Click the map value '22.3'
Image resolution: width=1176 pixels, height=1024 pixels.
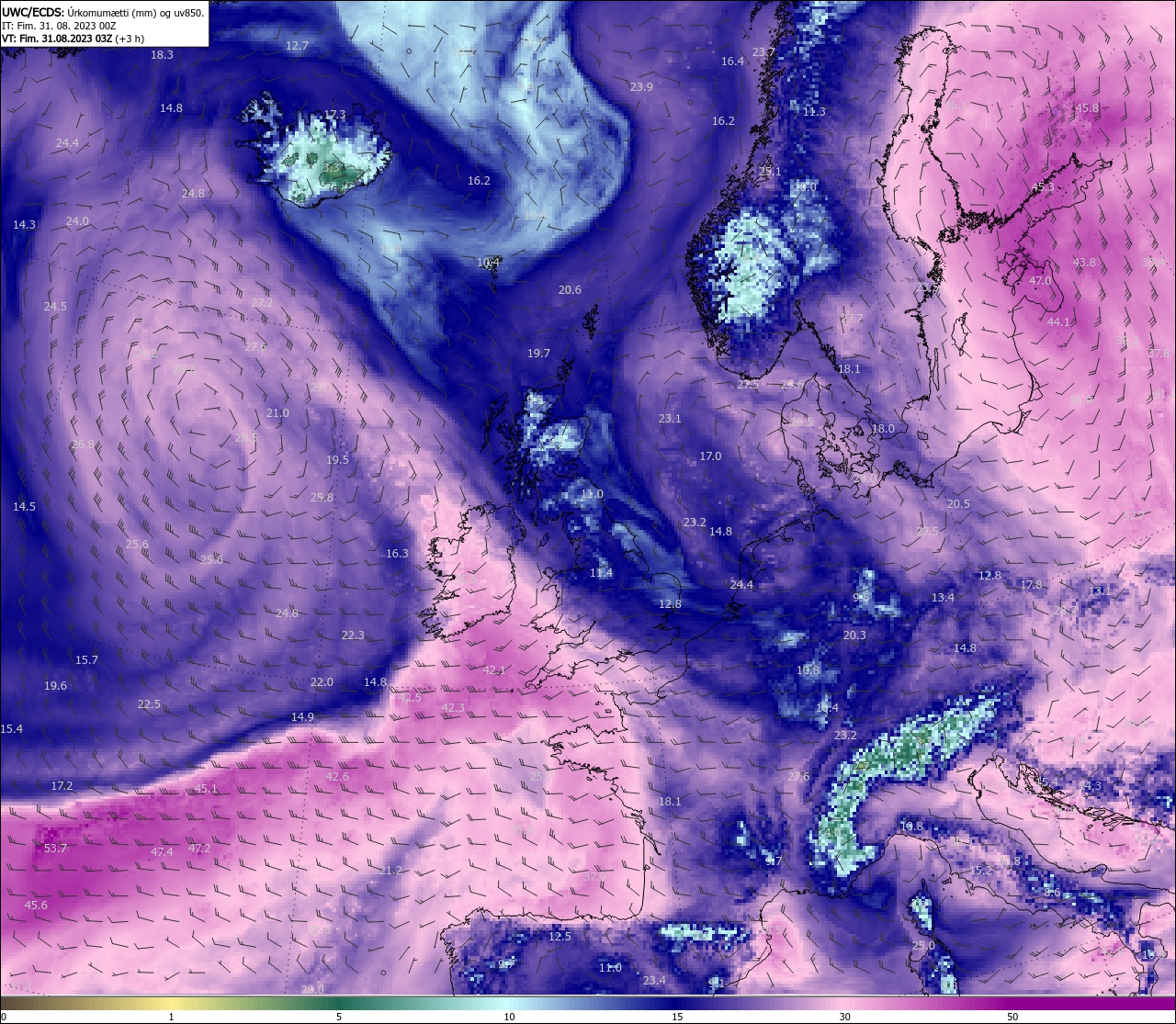coord(353,636)
